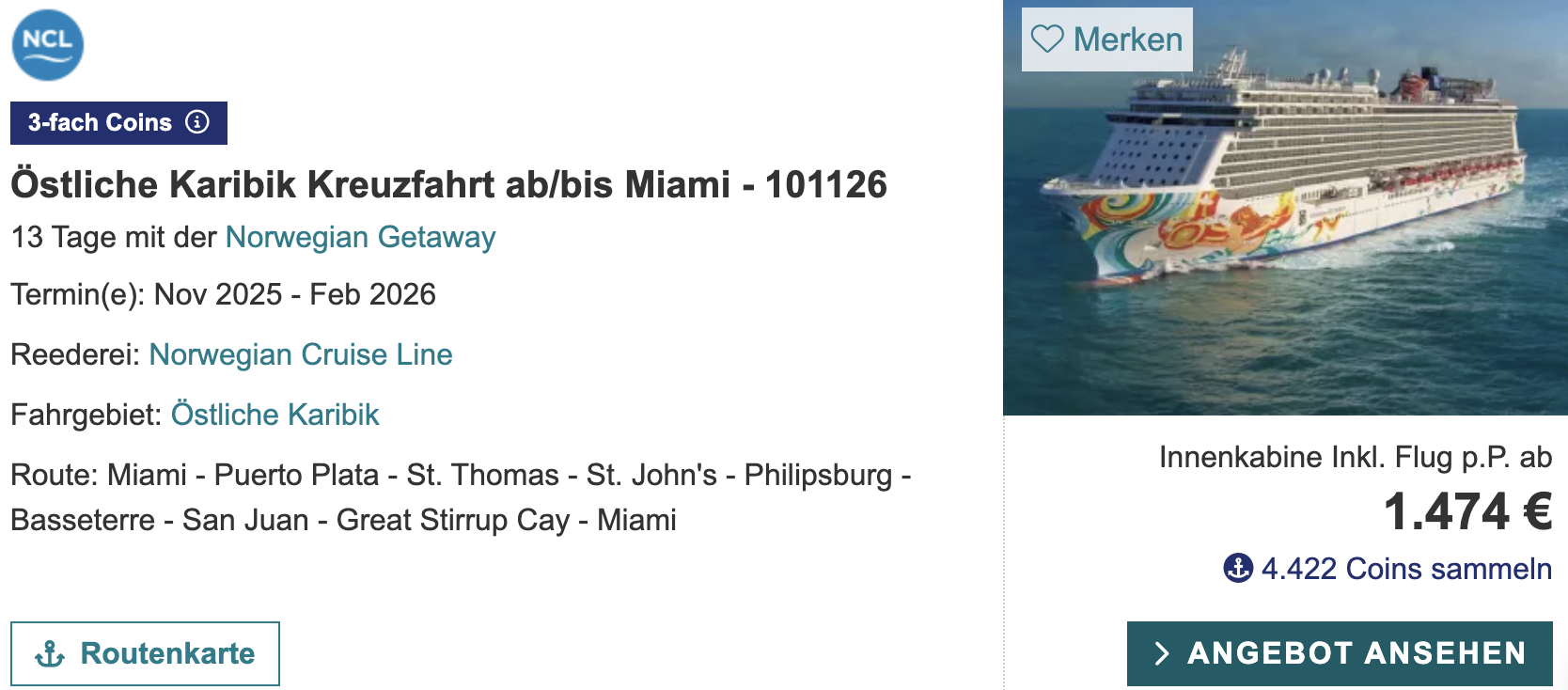Click the anchor icon in the Routenkarte button
Image resolution: width=1568 pixels, height=690 pixels.
49,651
